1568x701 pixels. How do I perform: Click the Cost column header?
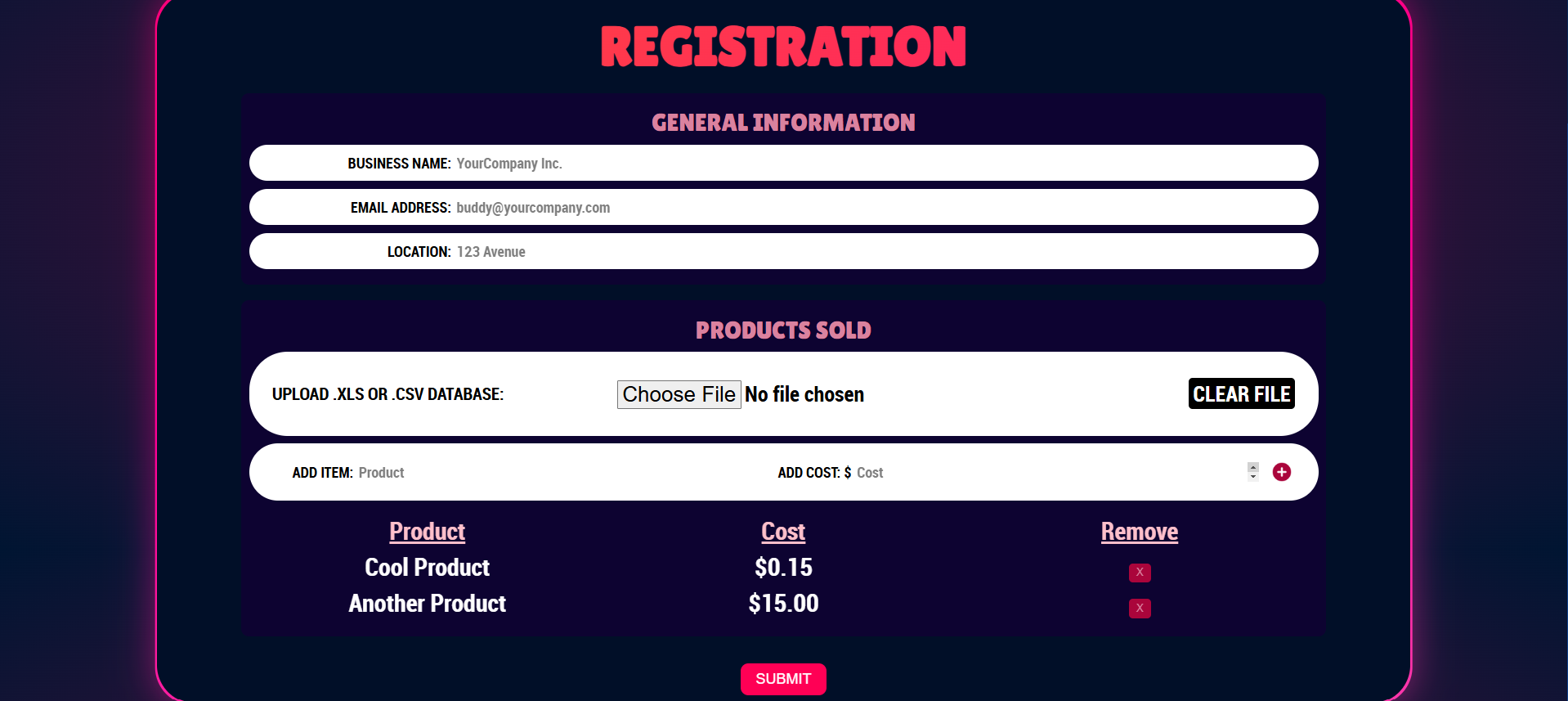[x=783, y=532]
